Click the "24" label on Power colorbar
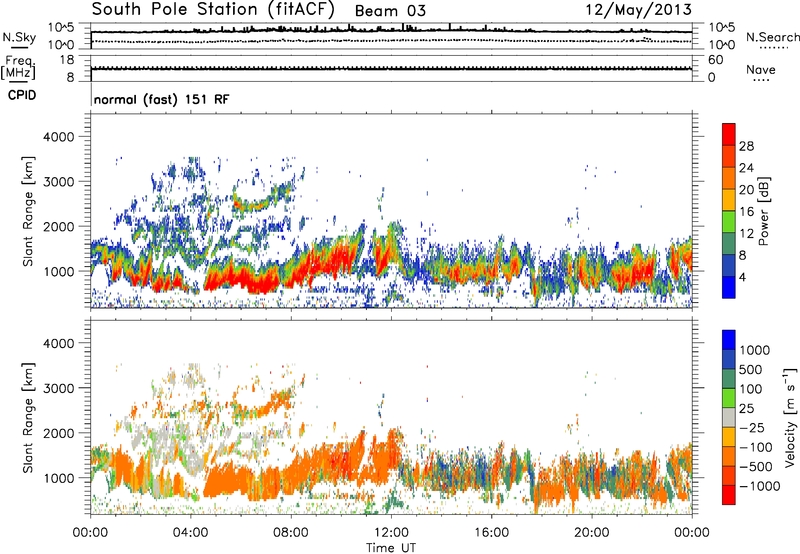This screenshot has height=554, width=800. [x=746, y=168]
